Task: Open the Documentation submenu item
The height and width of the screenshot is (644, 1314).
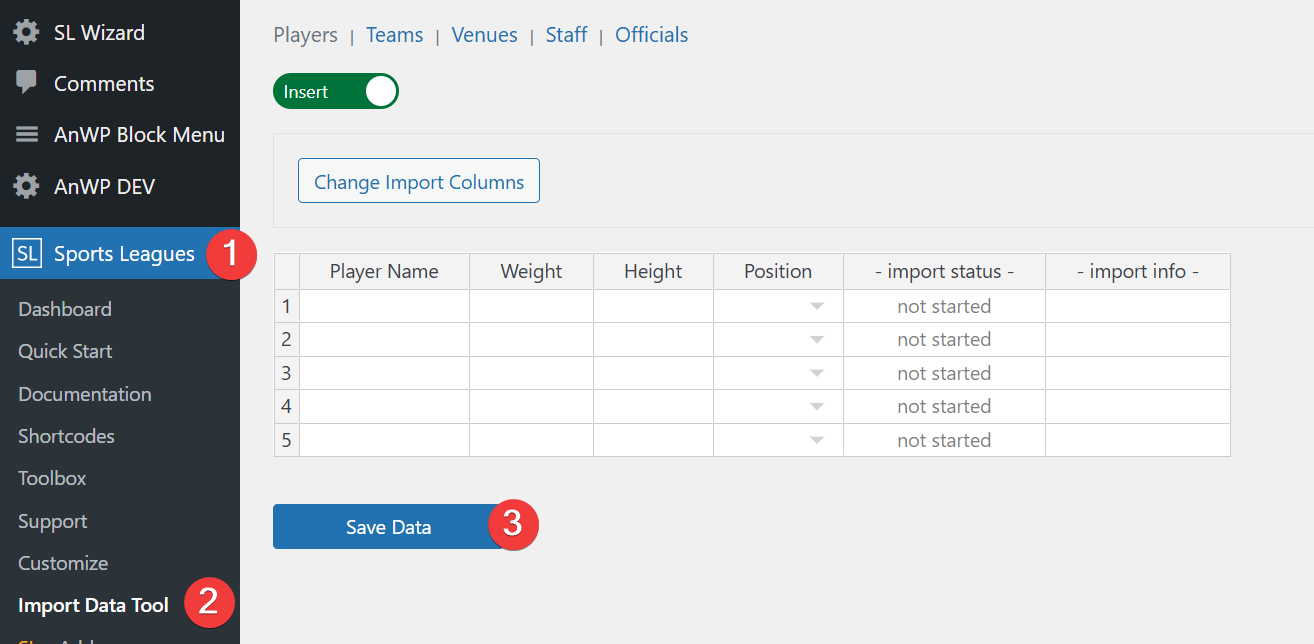Action: pyautogui.click(x=85, y=394)
